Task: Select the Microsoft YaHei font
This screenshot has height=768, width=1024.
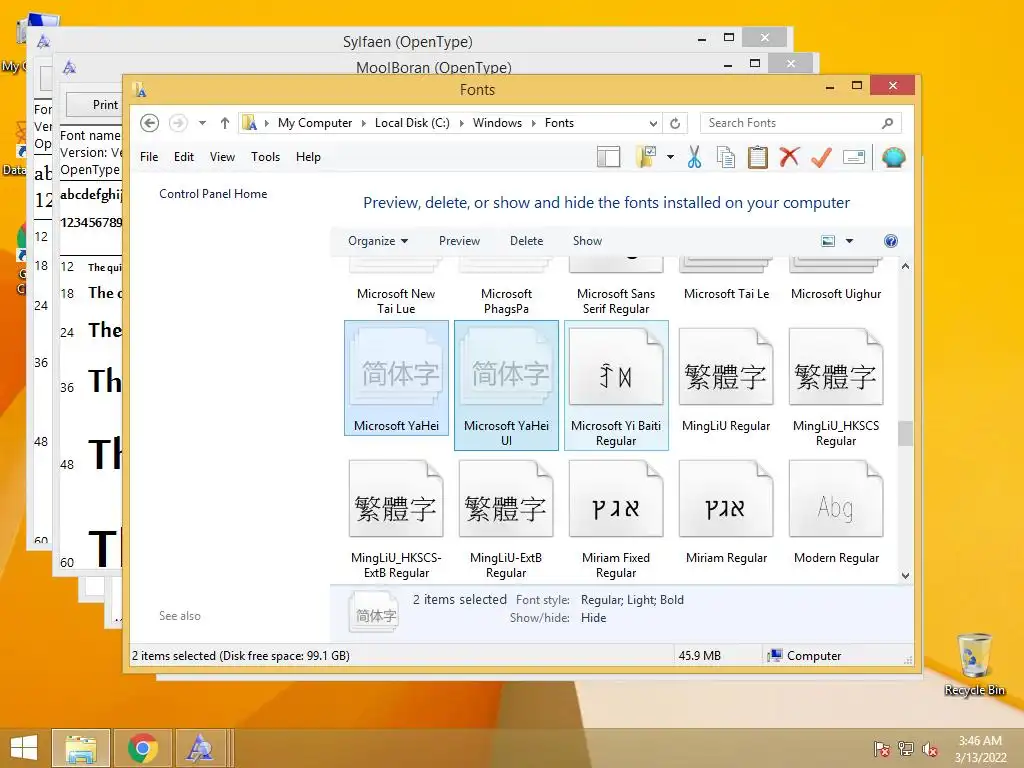Action: pyautogui.click(x=396, y=378)
